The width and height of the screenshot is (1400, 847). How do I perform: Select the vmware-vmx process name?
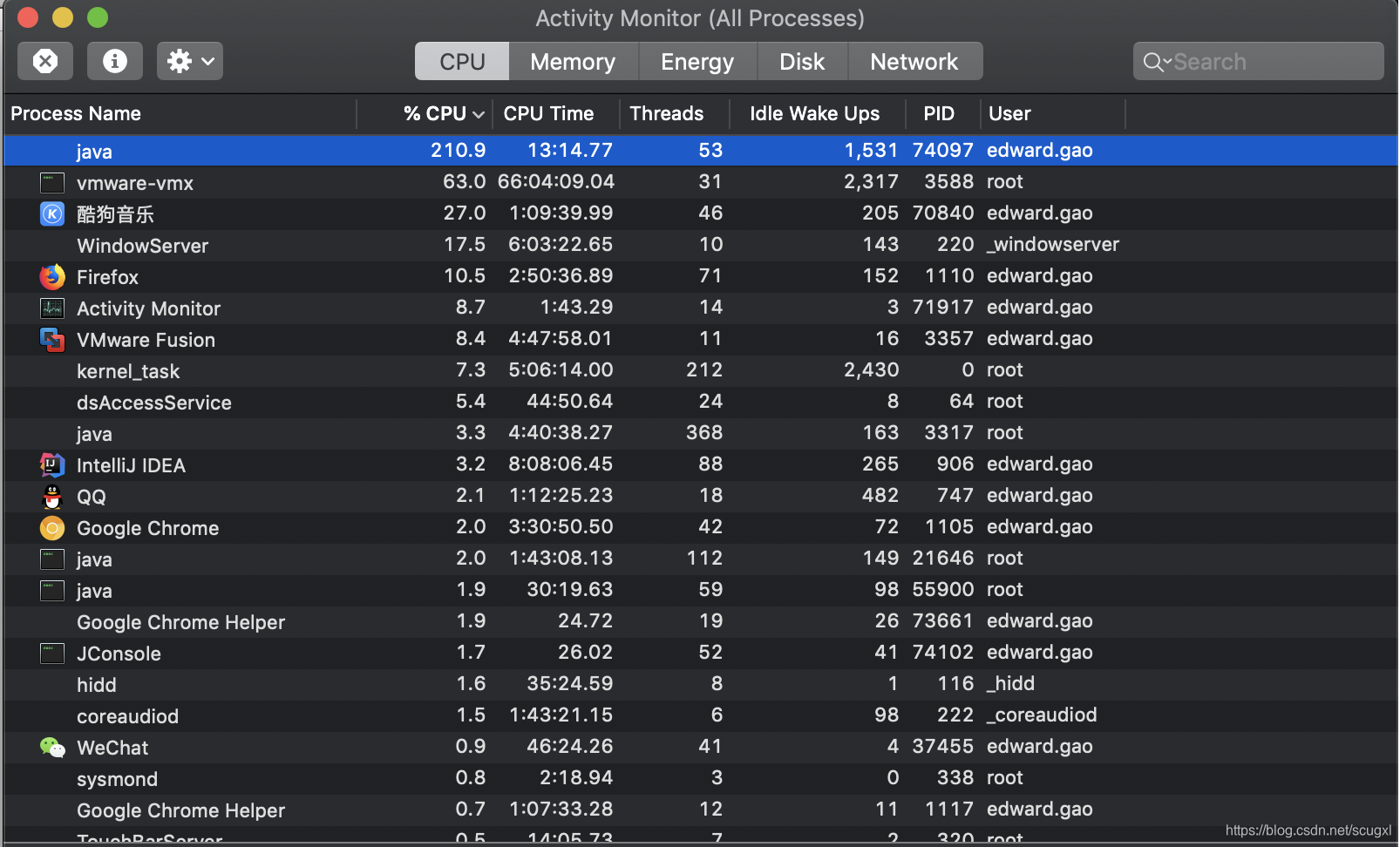[135, 183]
